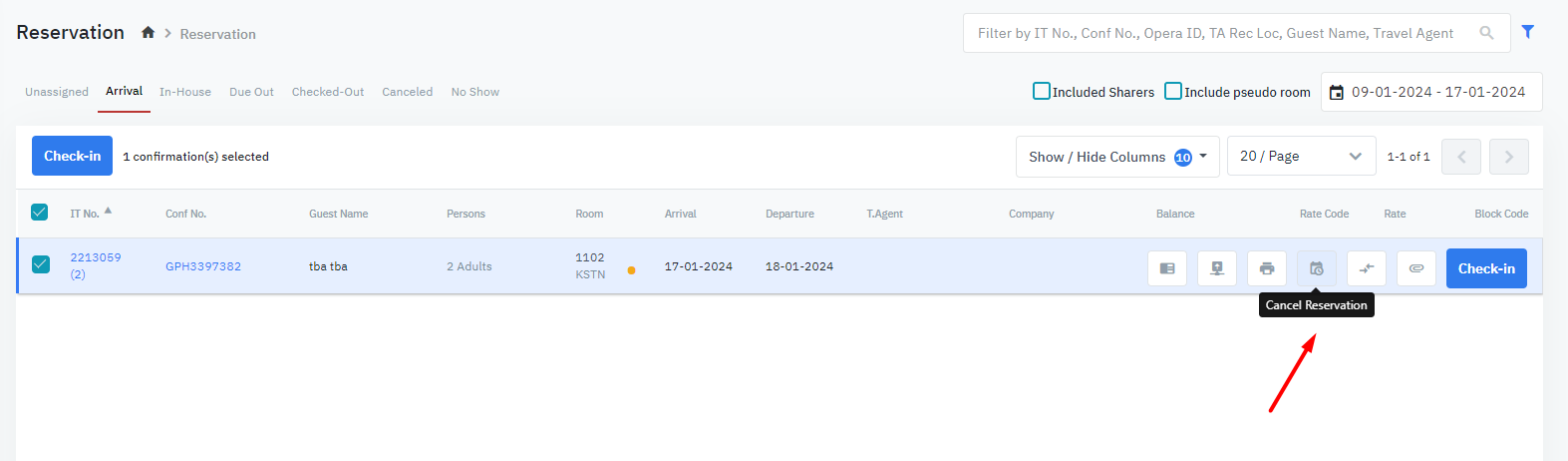Click the Cancel Reservation calendar icon
1568x461 pixels.
pos(1316,268)
